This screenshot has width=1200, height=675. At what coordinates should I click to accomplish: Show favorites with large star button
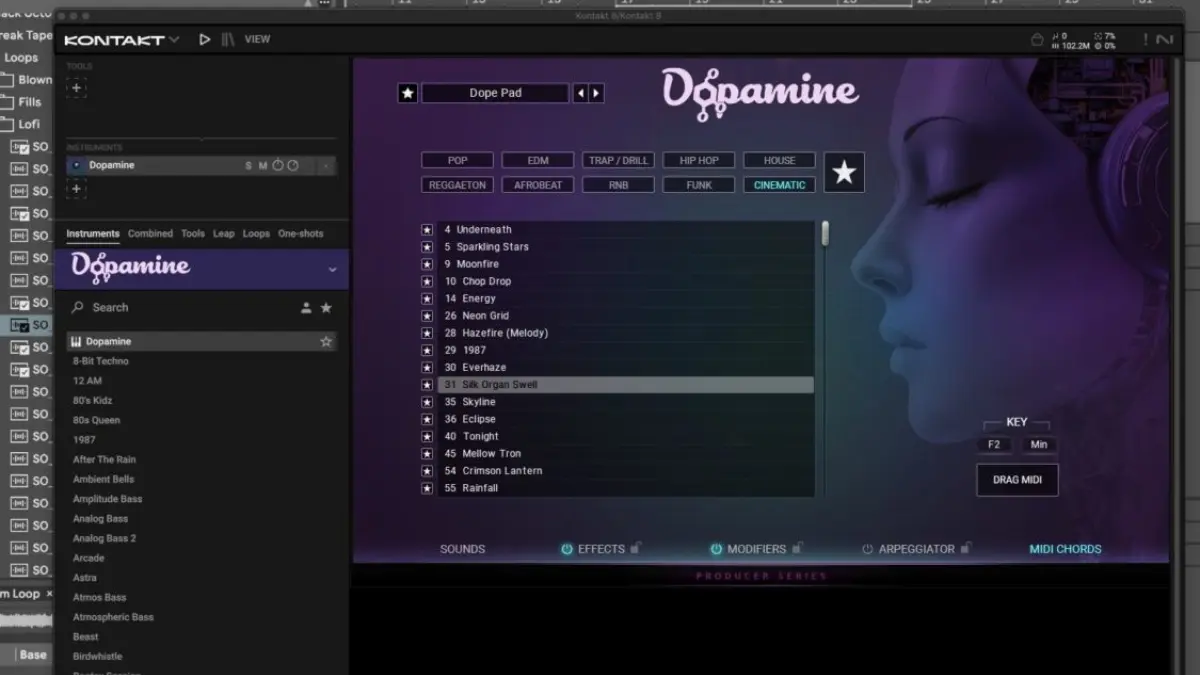[x=844, y=173]
